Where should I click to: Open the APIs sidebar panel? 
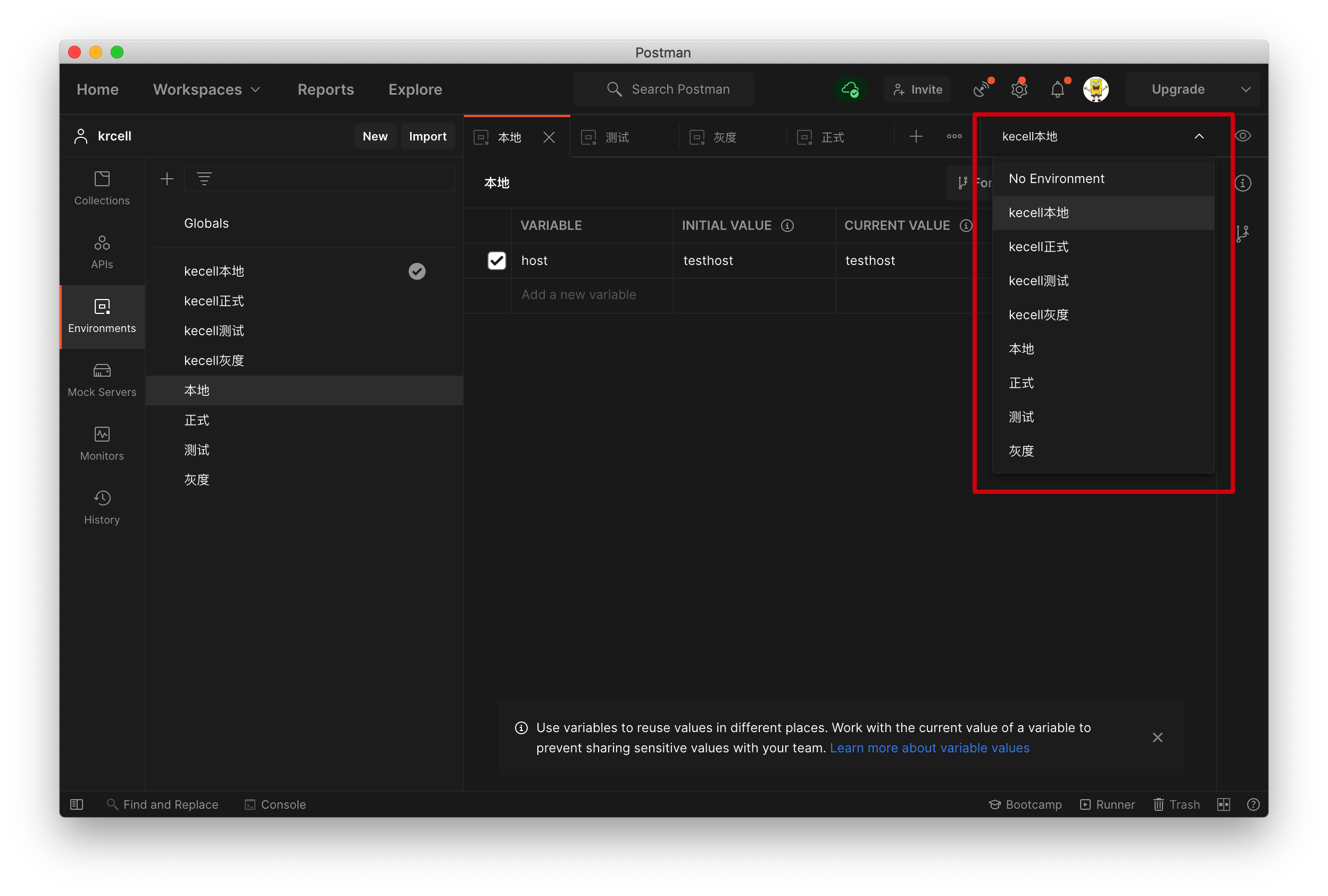tap(102, 252)
